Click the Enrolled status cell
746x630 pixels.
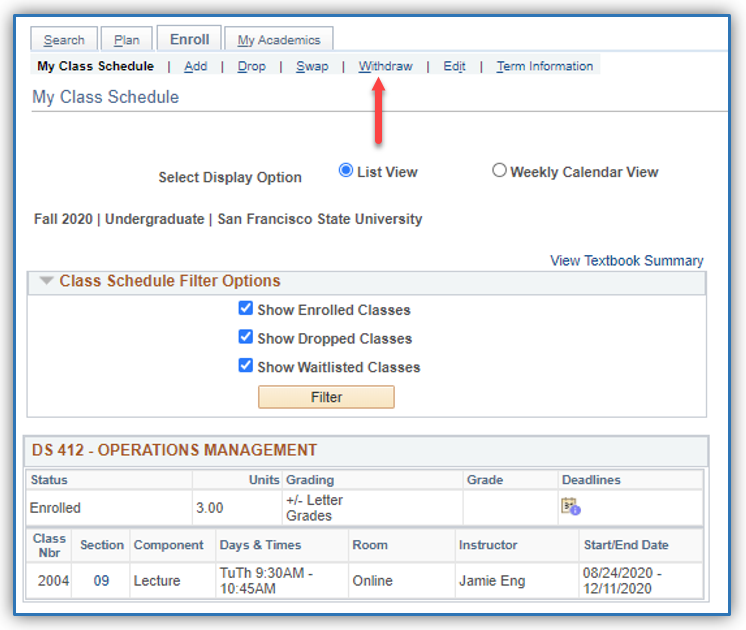tap(109, 508)
